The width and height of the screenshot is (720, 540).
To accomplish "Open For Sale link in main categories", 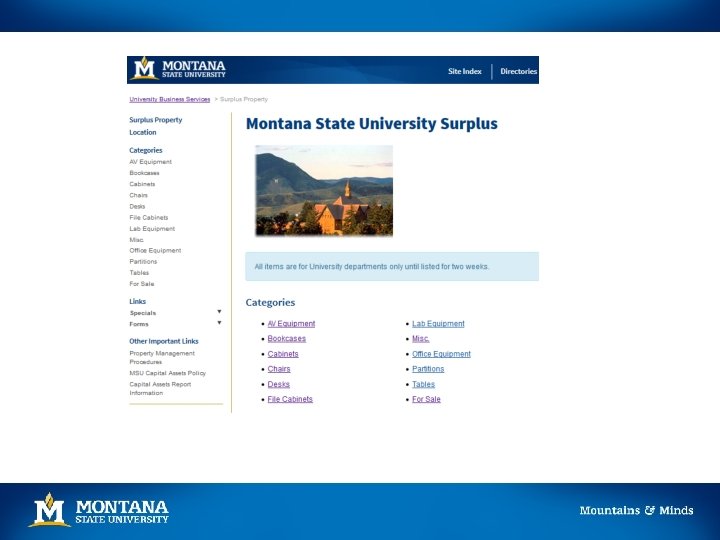I will (x=426, y=399).
